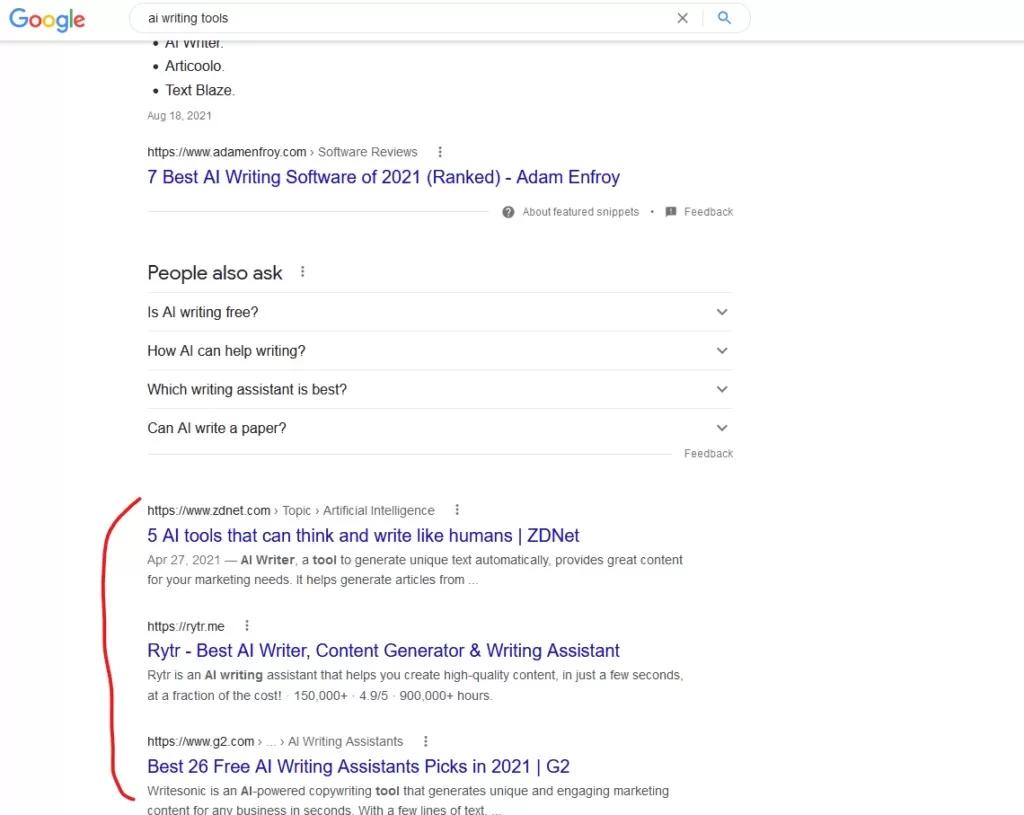Screen dimensions: 1024x815
Task: Click Feedback under People also ask
Action: (x=709, y=453)
